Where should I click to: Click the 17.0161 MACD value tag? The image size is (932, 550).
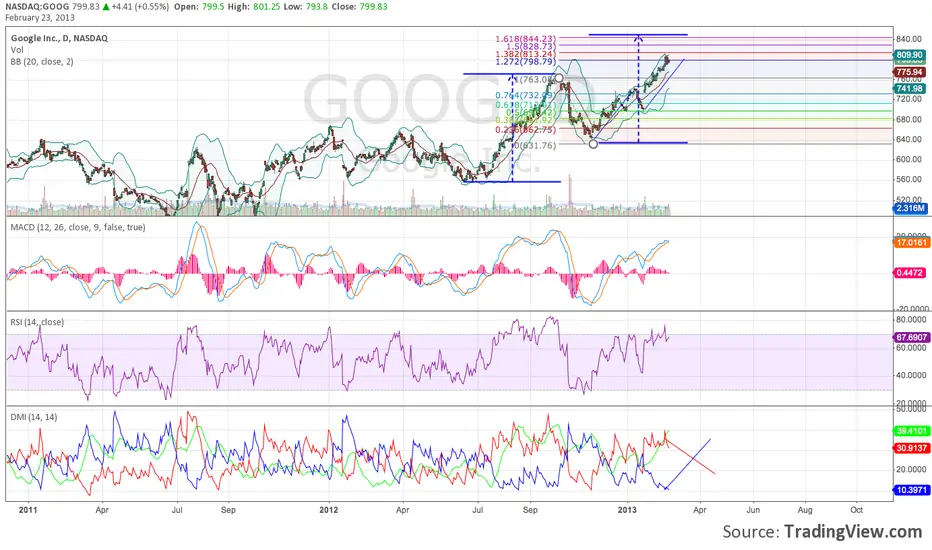pyautogui.click(x=911, y=243)
